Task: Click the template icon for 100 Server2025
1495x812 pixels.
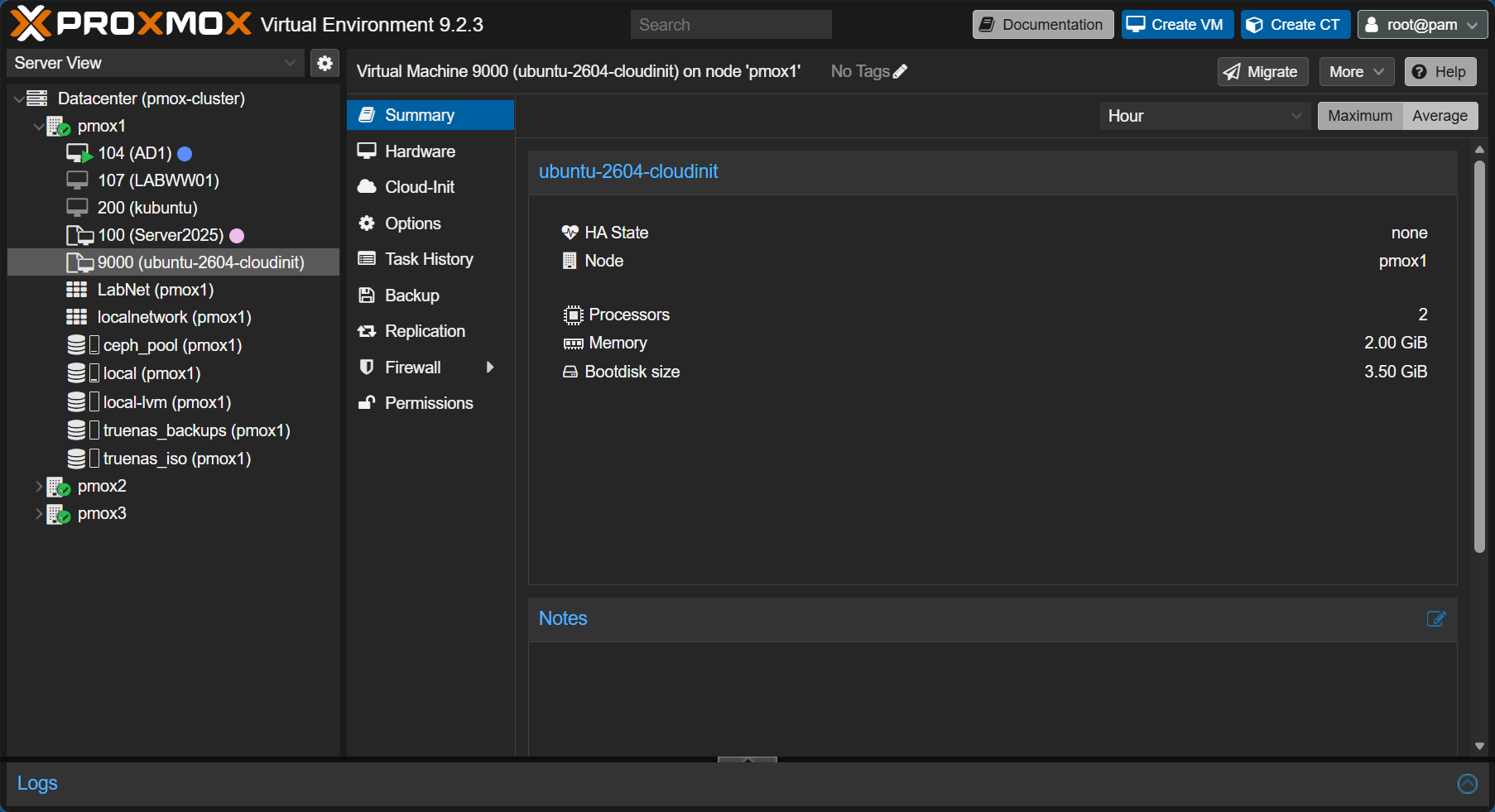Action: click(79, 235)
